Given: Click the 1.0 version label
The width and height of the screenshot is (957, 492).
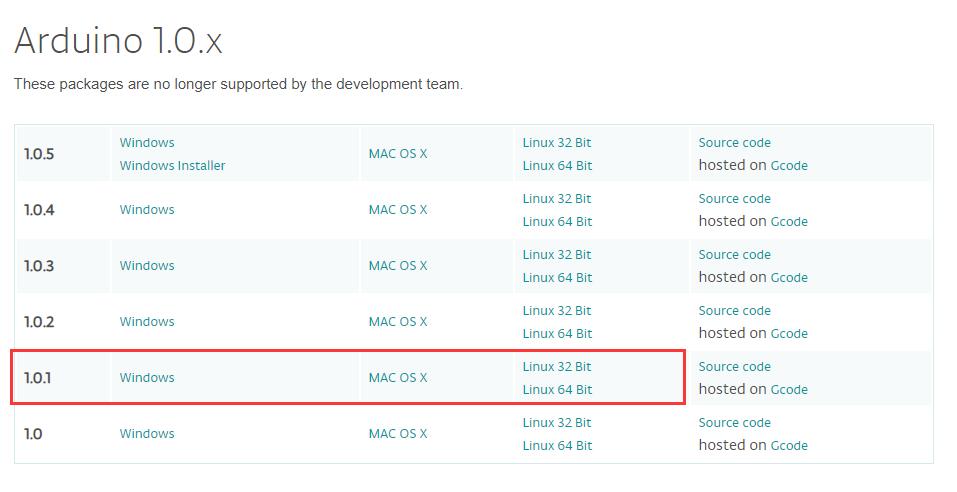Looking at the screenshot, I should [33, 435].
